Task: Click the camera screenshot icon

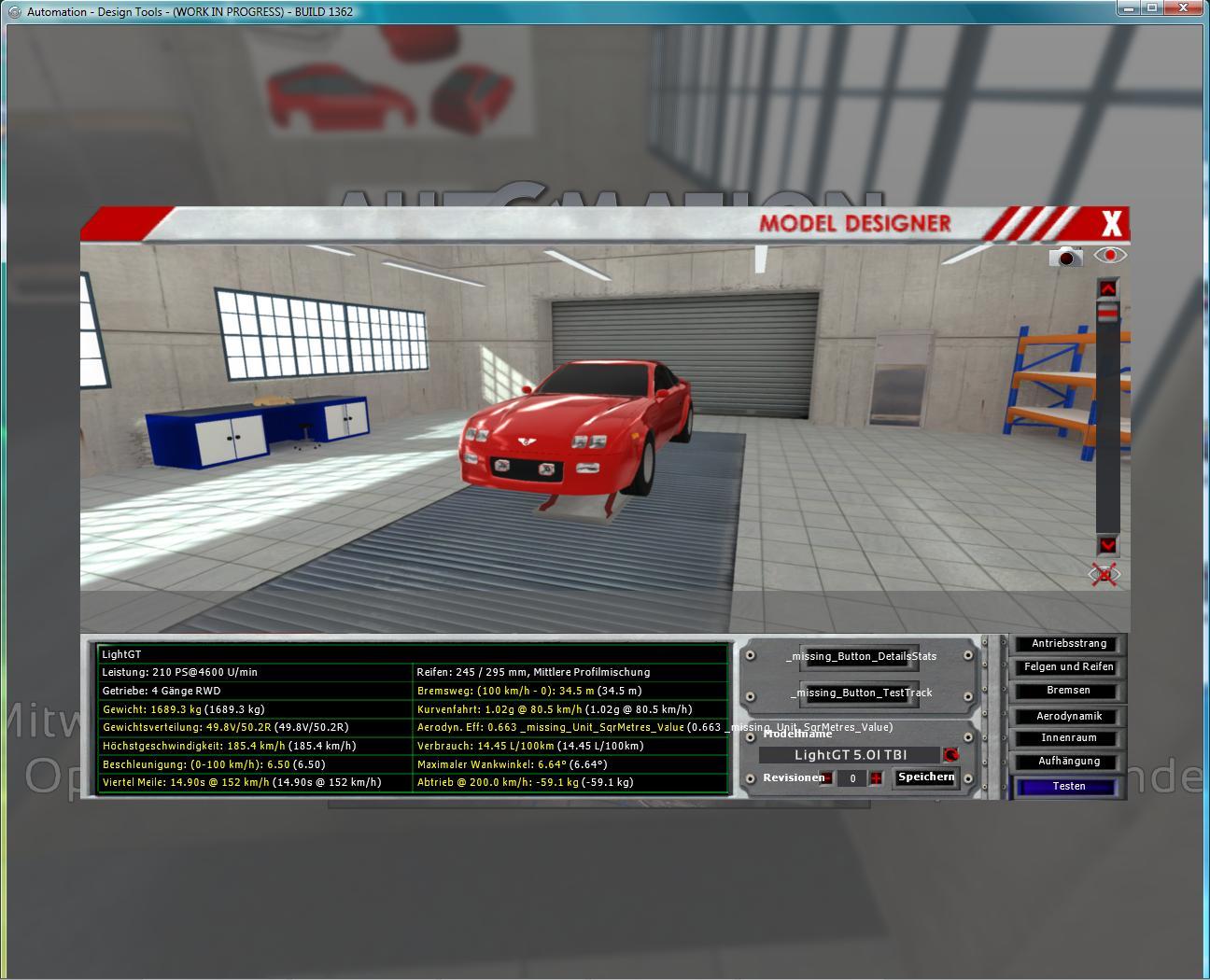Action: point(1065,257)
